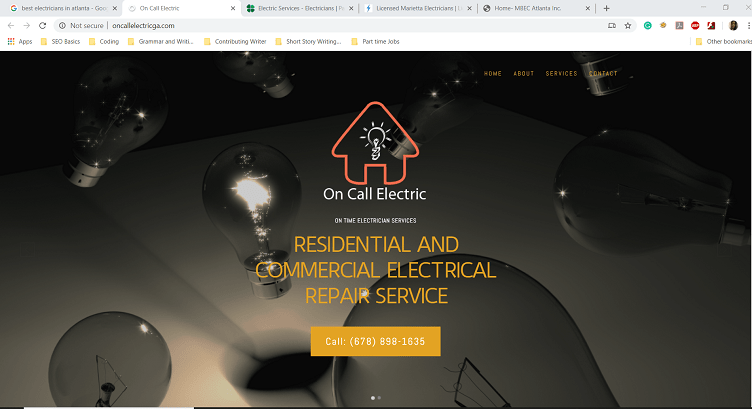Viewport: 752px width, 409px height.
Task: Switch to the Home- MBEC Atlanta Inc. tab
Action: tap(536, 9)
